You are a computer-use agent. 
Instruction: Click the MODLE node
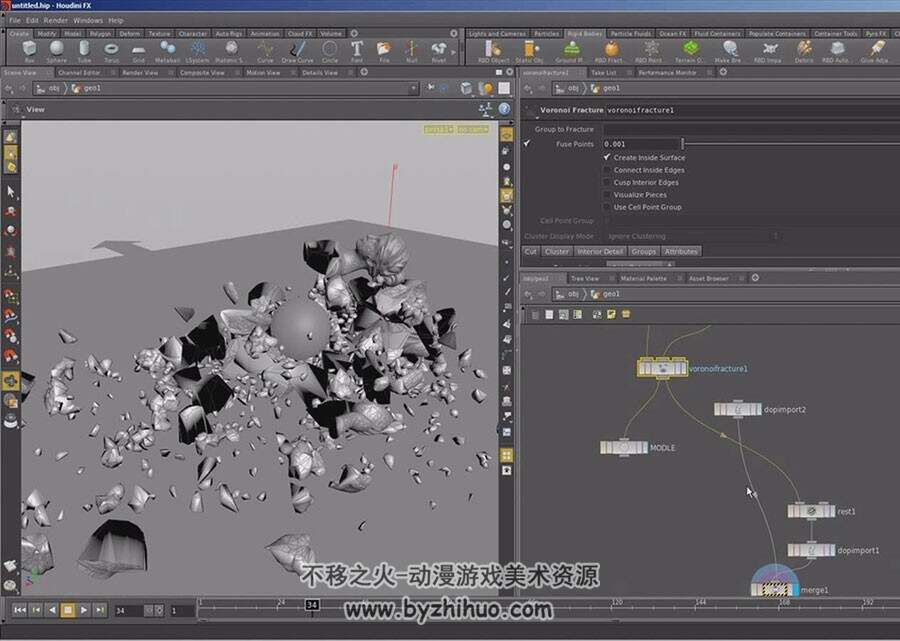click(x=624, y=448)
